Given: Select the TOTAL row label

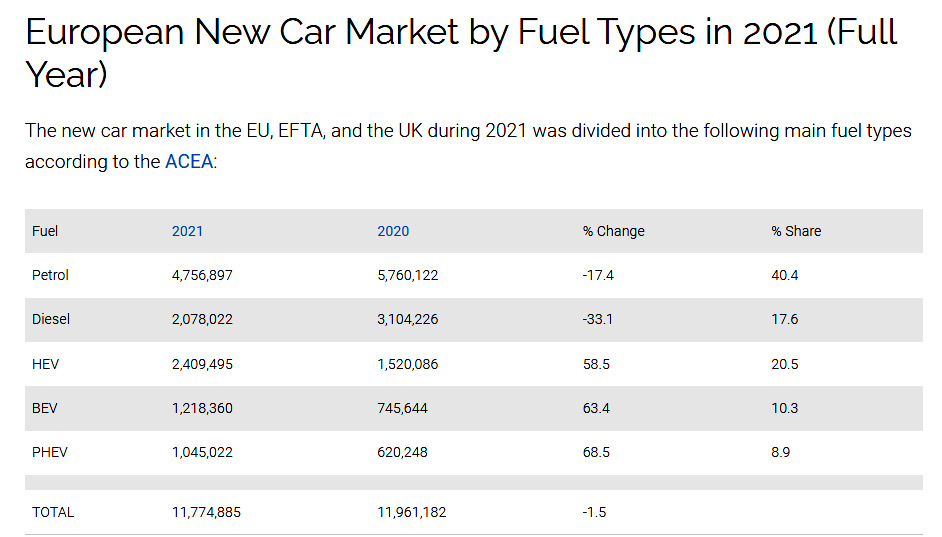Looking at the screenshot, I should [53, 512].
